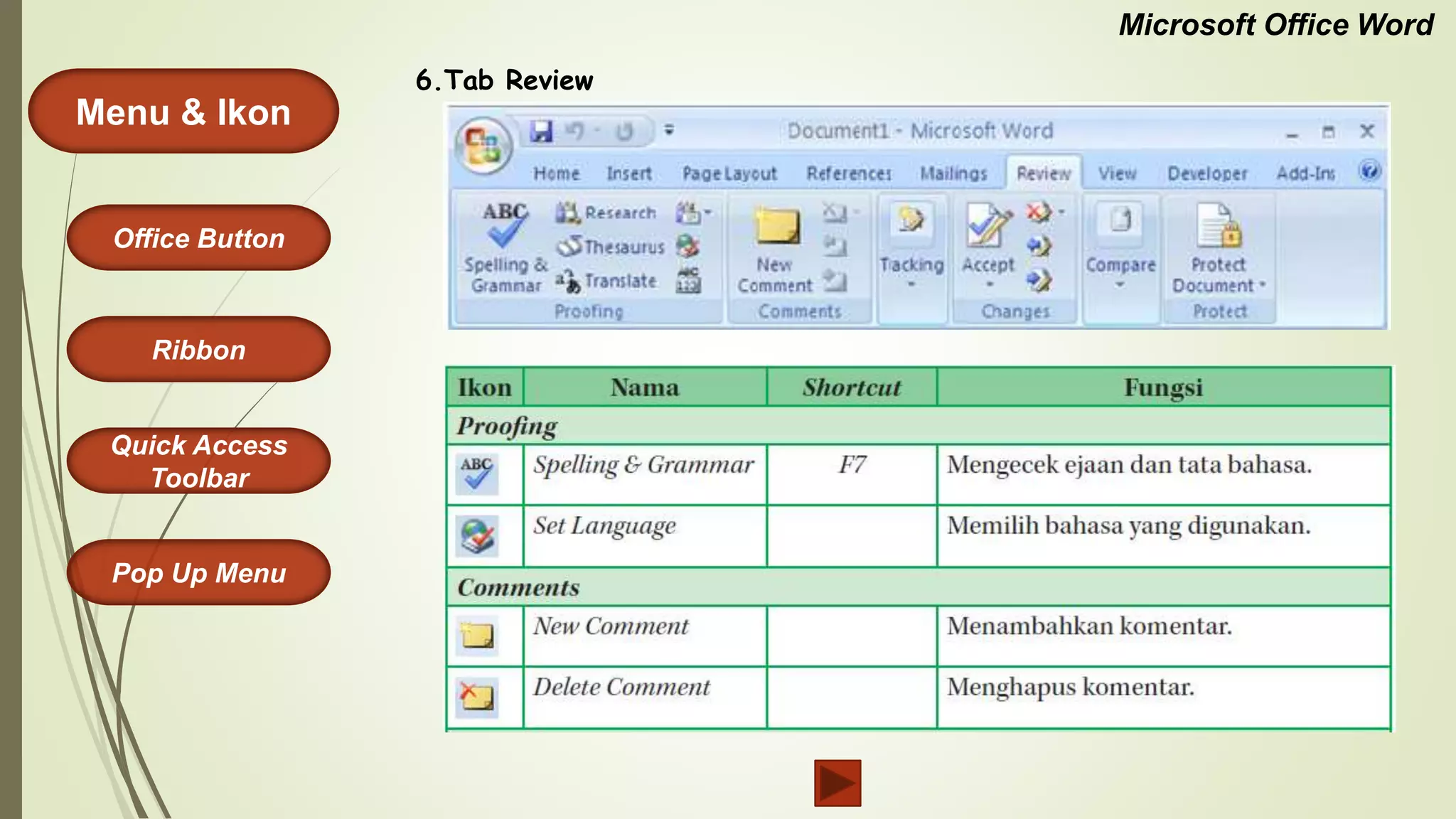Go to Previous Change icon

(1039, 247)
